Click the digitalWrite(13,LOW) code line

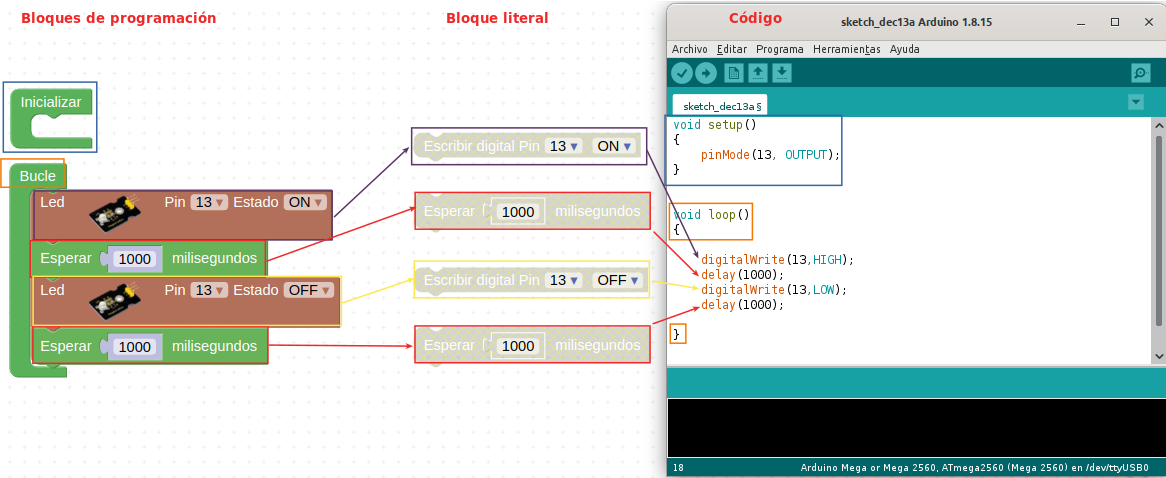click(x=774, y=289)
